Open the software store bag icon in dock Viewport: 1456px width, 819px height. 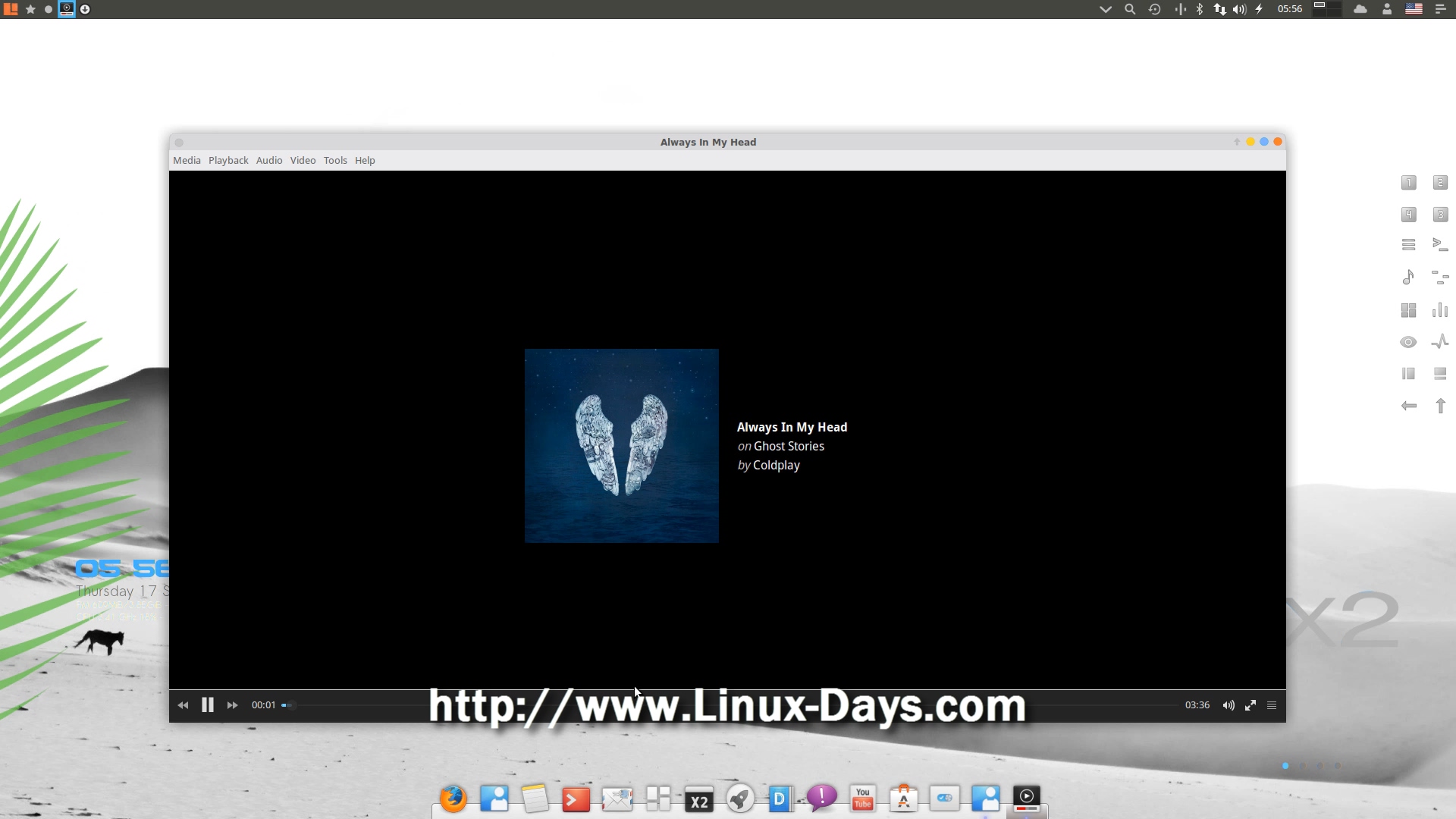pyautogui.click(x=903, y=799)
